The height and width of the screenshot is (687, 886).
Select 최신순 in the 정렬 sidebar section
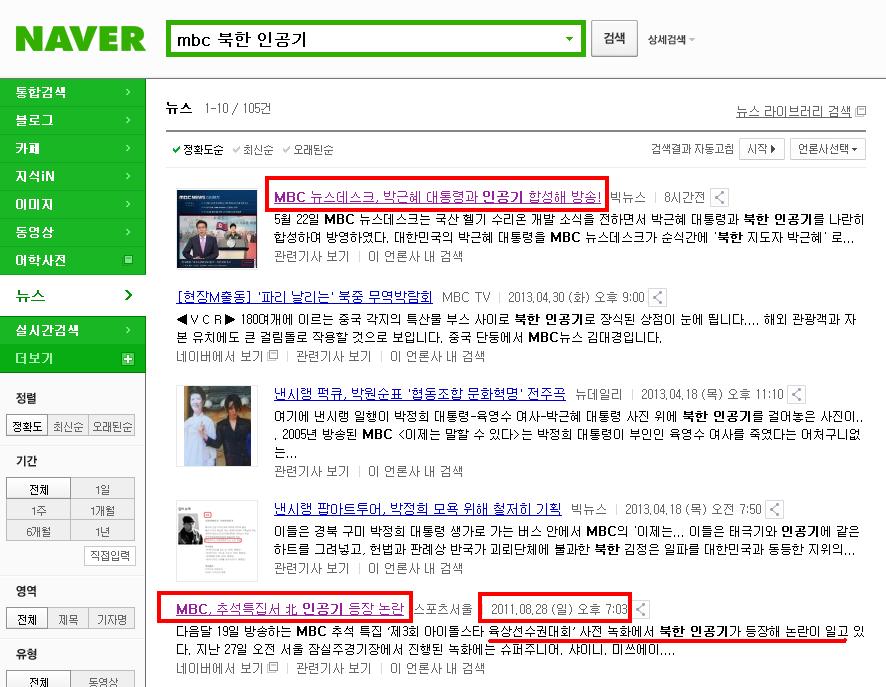68,426
